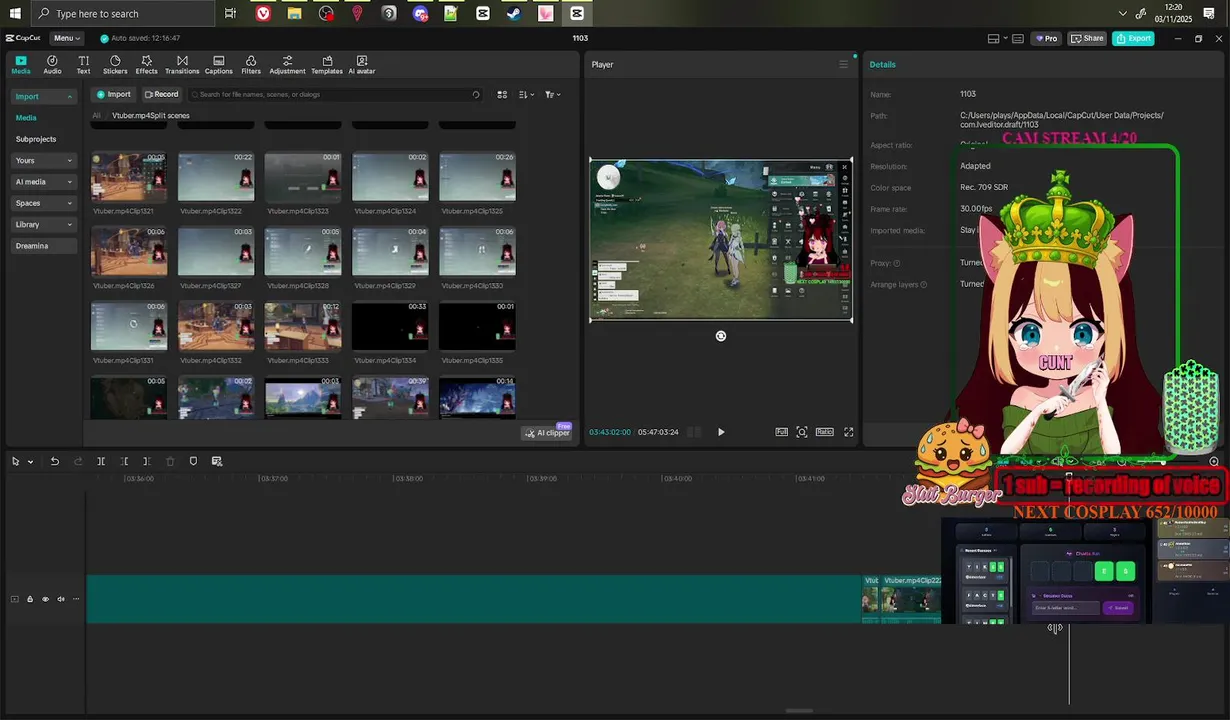Screen dimensions: 1230x720
Task: Click the timeline toolbar icon right of the marker
Action: coord(217,461)
